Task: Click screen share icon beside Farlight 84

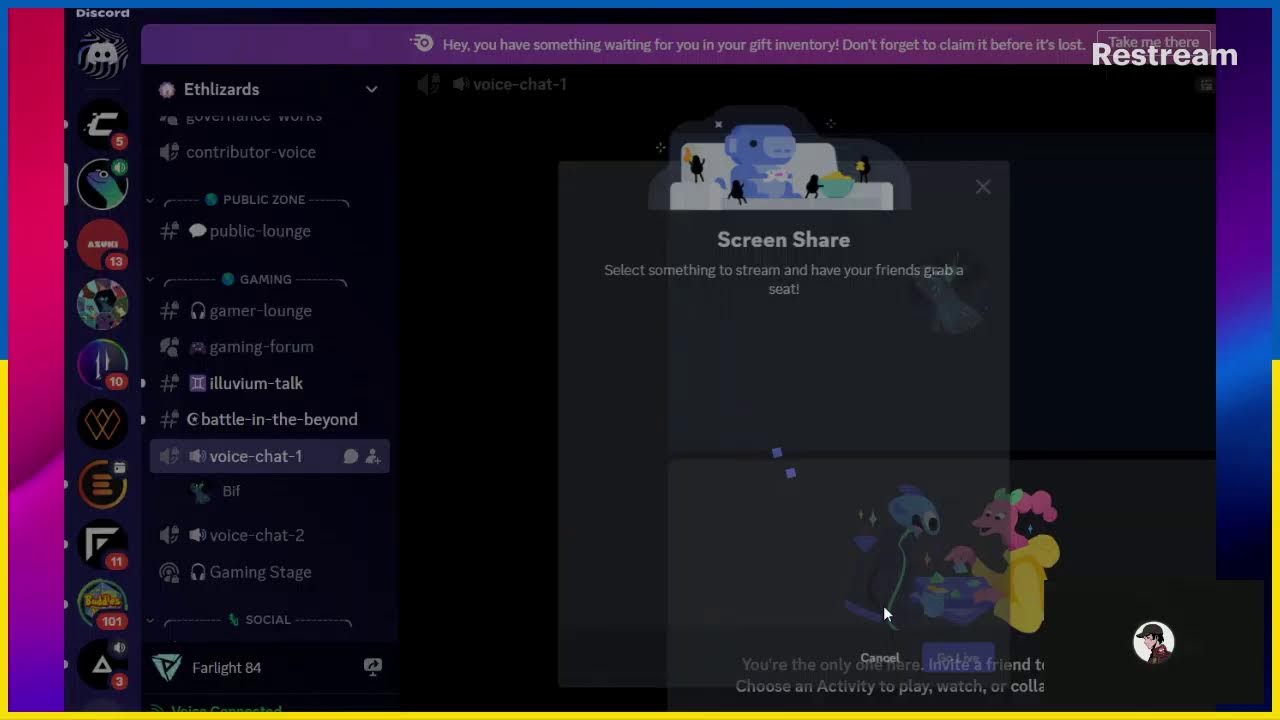Action: tap(373, 666)
